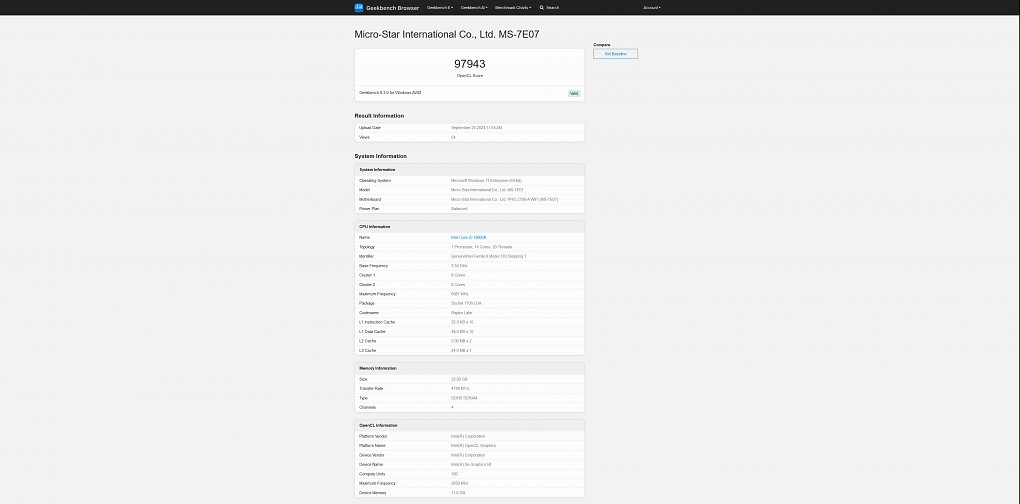The width and height of the screenshot is (1020, 504).
Task: Click the OpenCL Information table header
Action: click(469, 425)
